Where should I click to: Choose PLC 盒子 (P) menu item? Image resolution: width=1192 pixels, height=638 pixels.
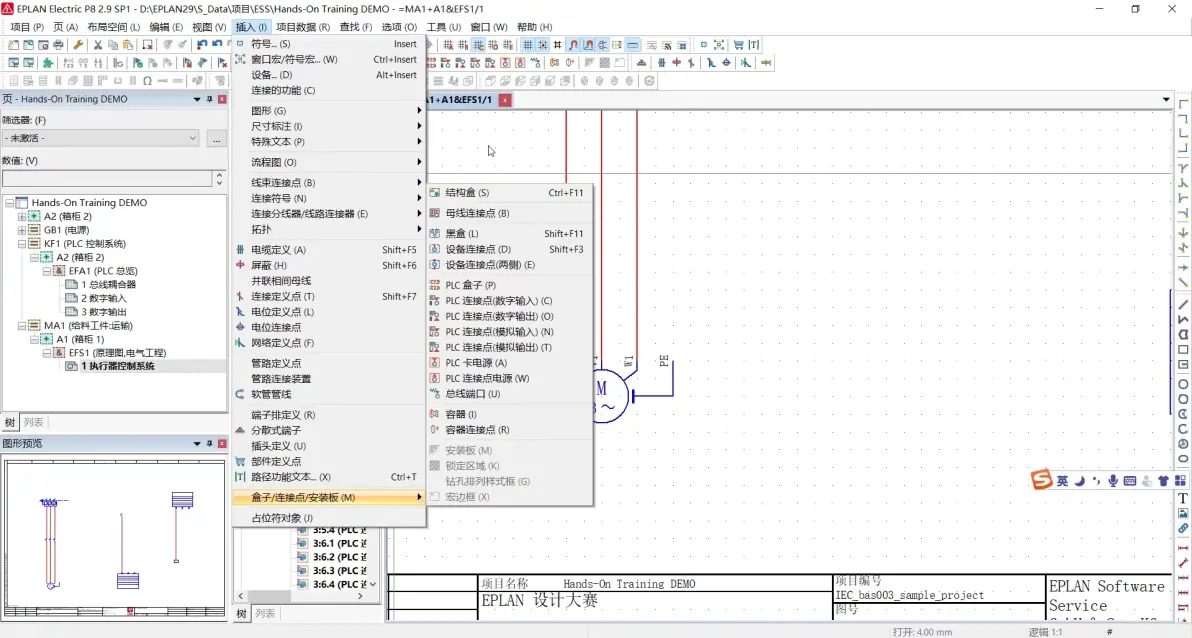[510, 285]
